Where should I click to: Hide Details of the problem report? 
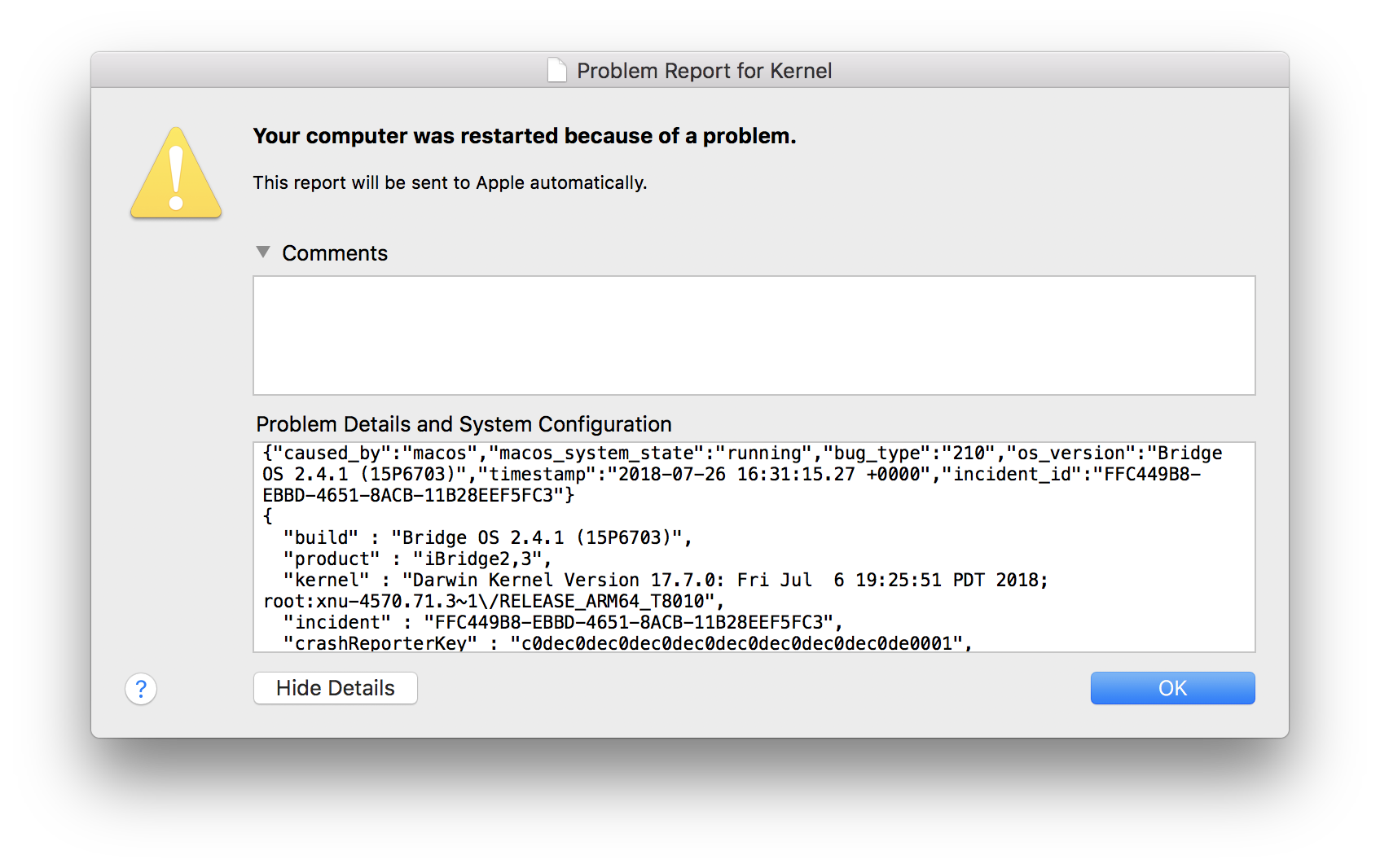click(336, 688)
